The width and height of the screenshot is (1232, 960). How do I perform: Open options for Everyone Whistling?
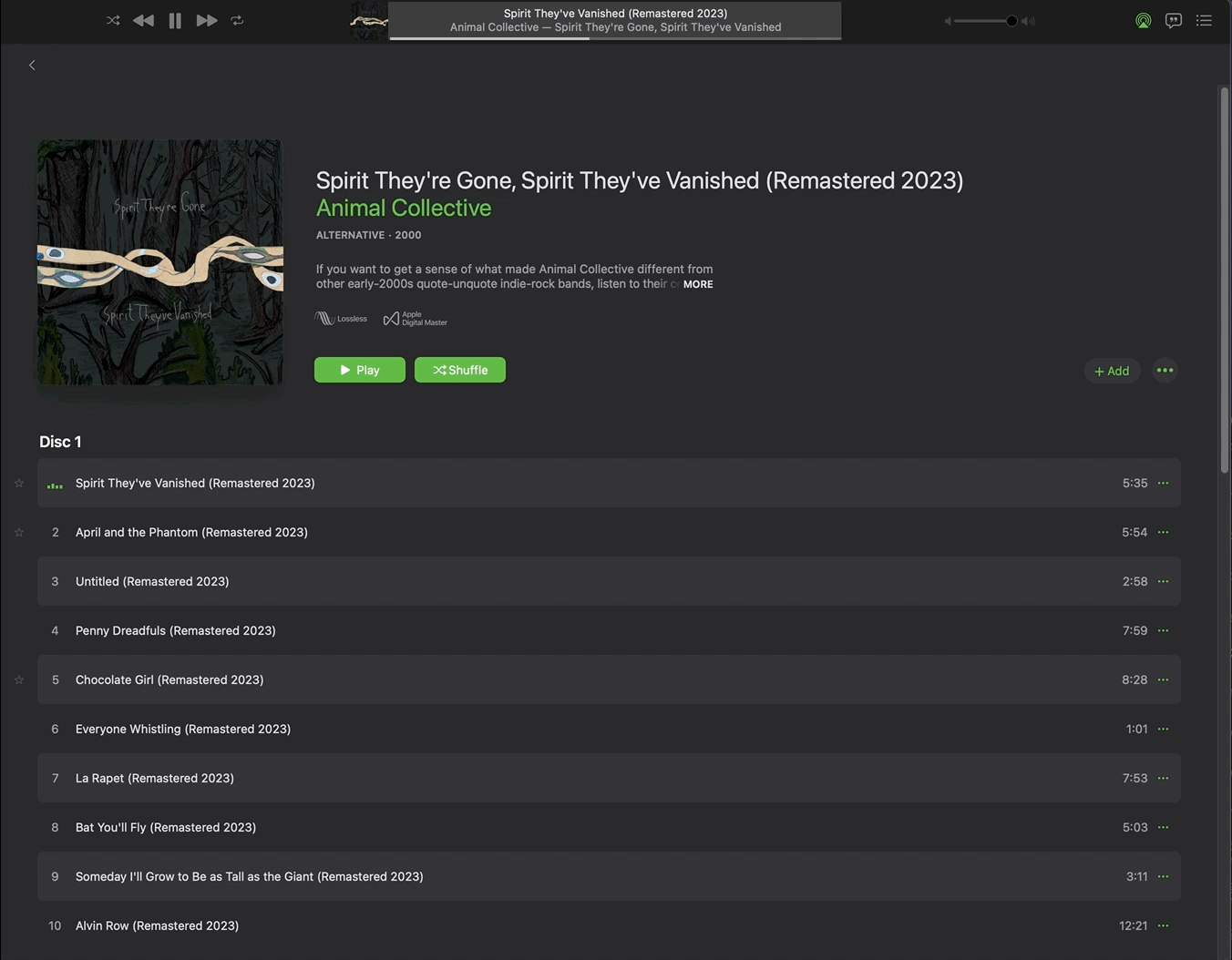tap(1163, 729)
